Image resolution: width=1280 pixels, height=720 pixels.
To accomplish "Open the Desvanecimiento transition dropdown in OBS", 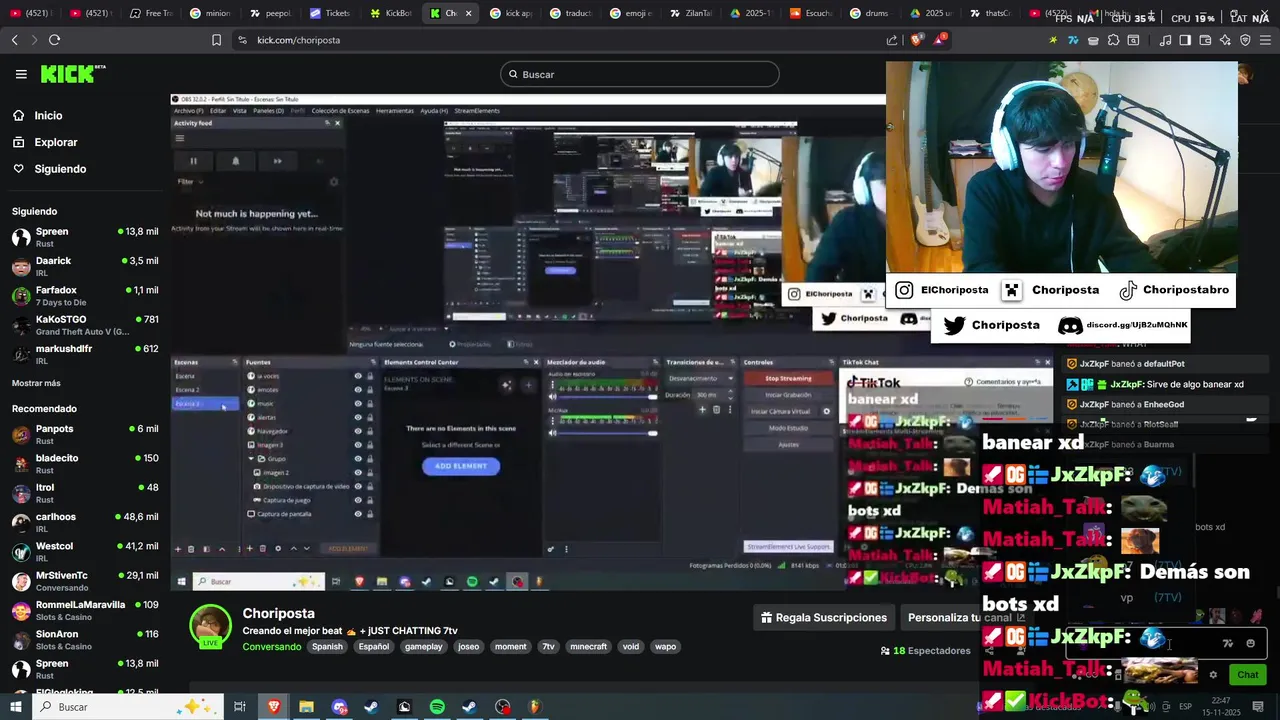I will coord(701,378).
